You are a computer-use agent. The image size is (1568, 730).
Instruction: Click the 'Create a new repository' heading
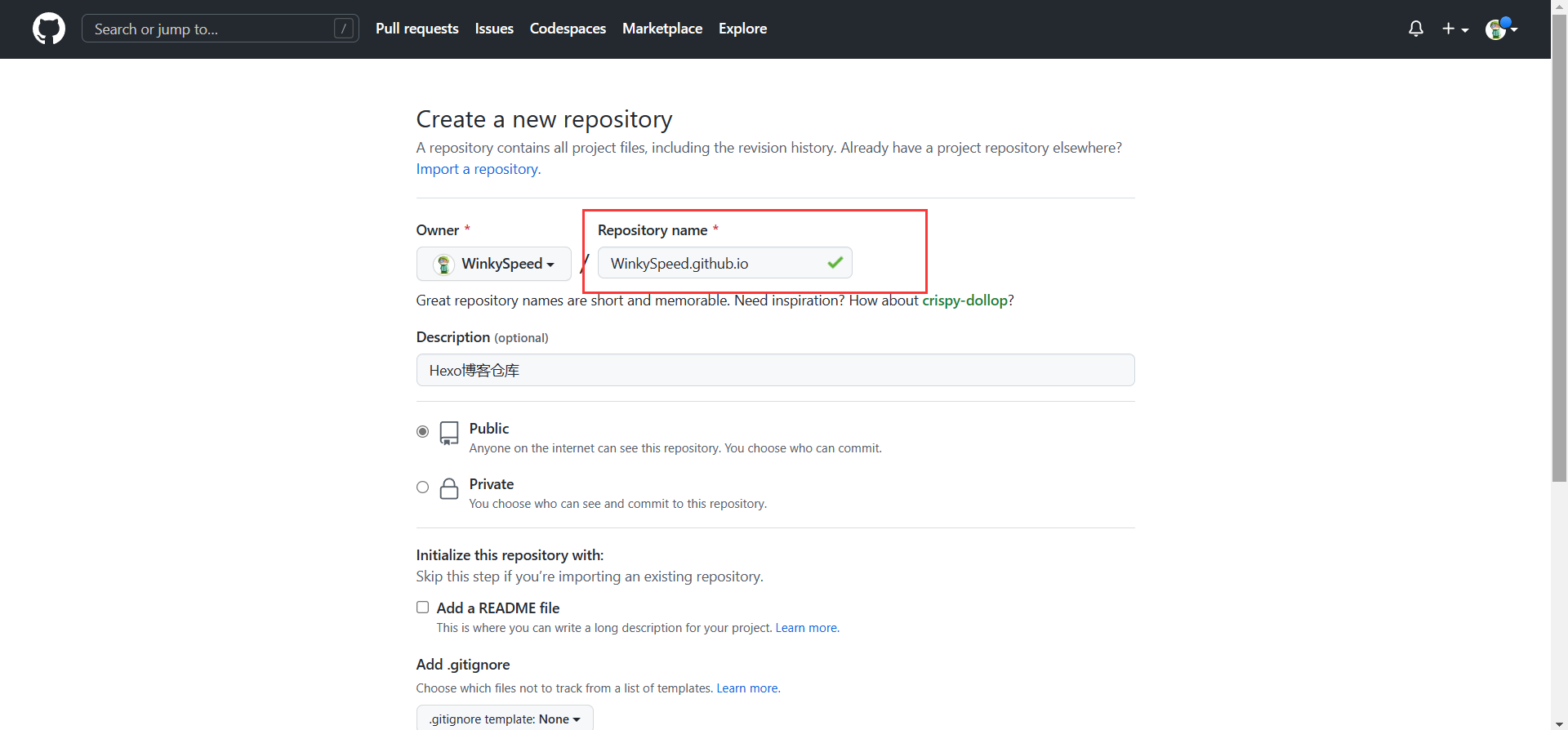544,119
